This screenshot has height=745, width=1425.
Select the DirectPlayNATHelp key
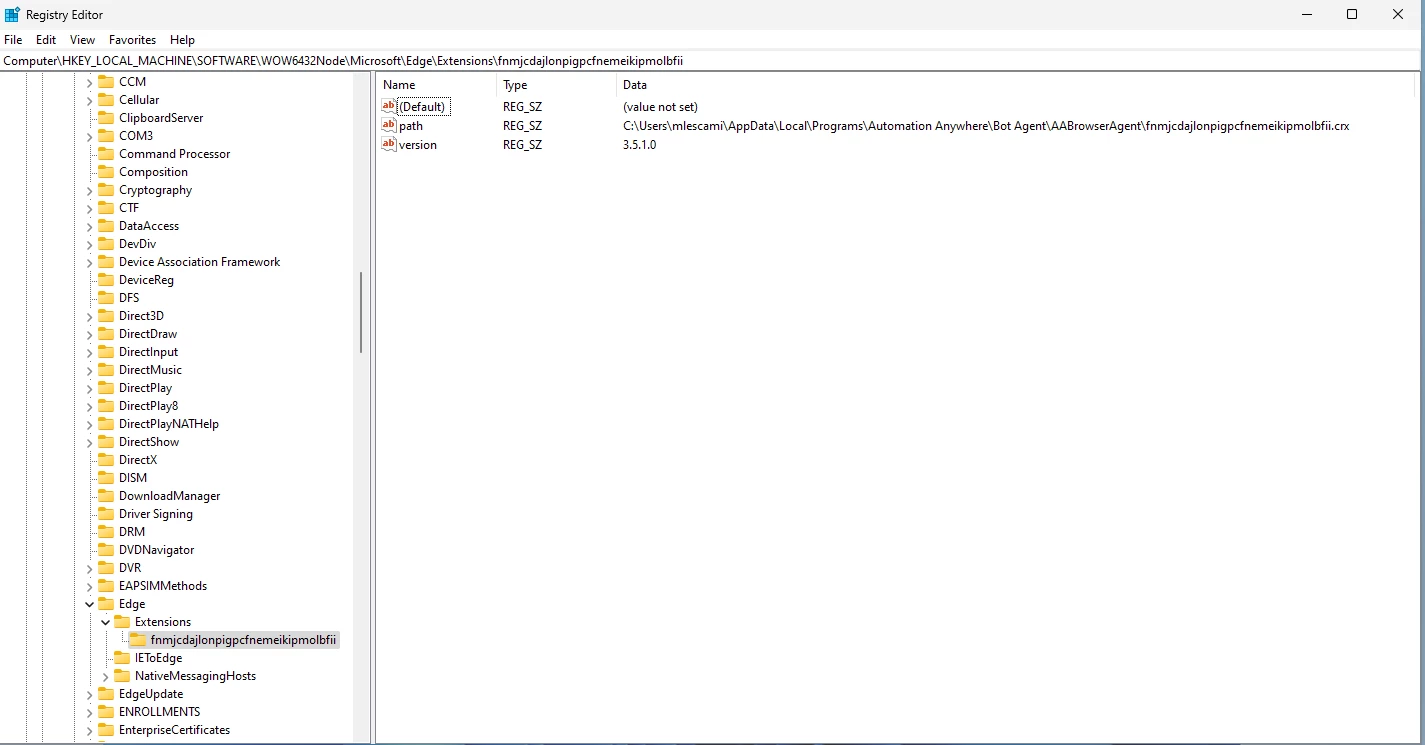tap(168, 424)
